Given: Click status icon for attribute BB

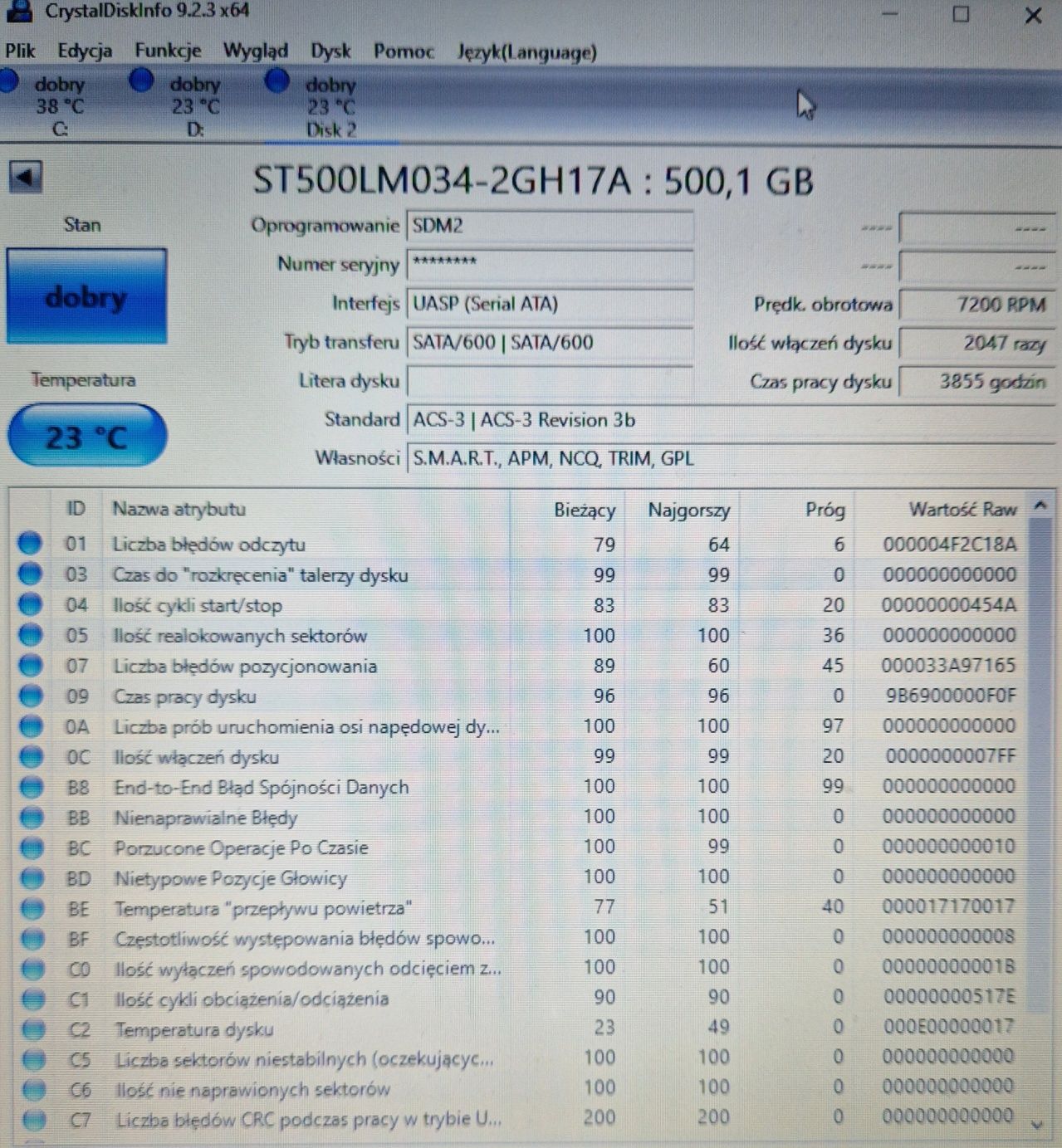Looking at the screenshot, I should tap(32, 817).
